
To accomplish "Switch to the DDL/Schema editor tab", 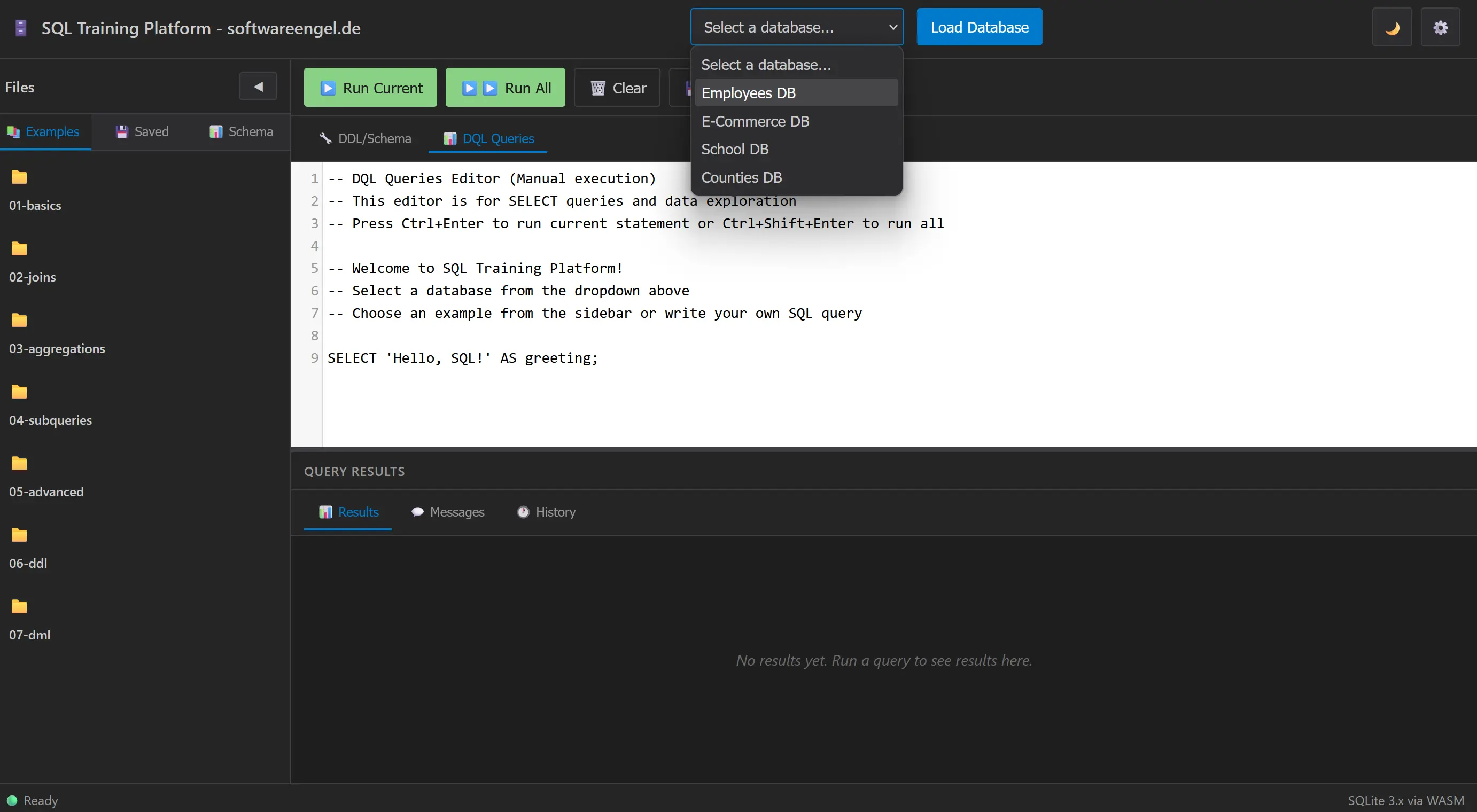I will pos(365,139).
